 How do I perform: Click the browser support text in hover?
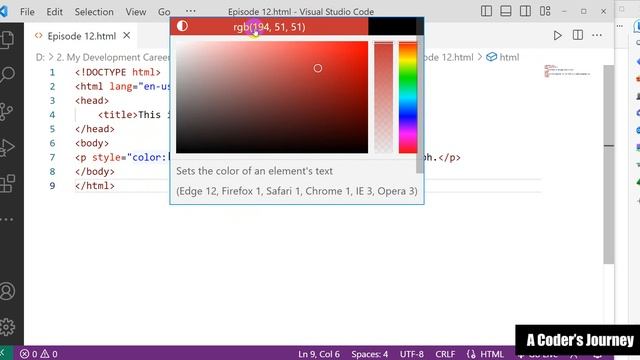click(x=297, y=191)
